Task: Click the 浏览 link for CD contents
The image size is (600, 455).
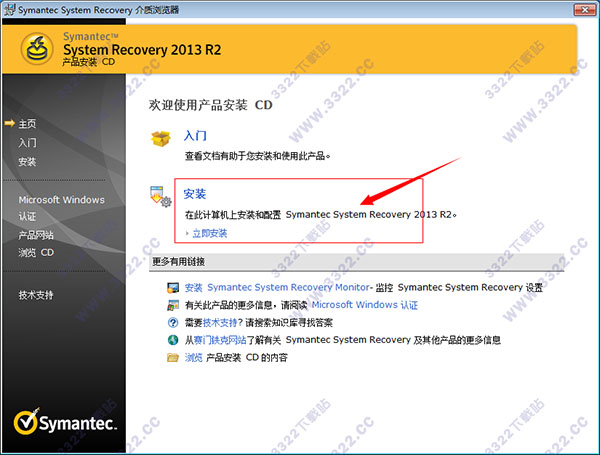Action: tap(194, 357)
